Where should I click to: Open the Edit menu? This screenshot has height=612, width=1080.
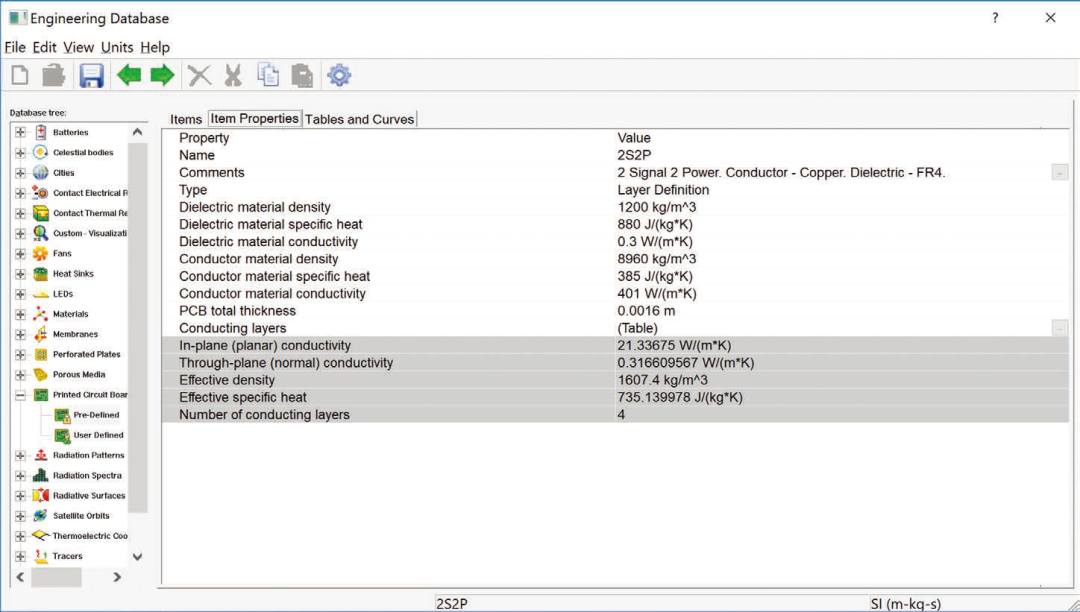[45, 48]
